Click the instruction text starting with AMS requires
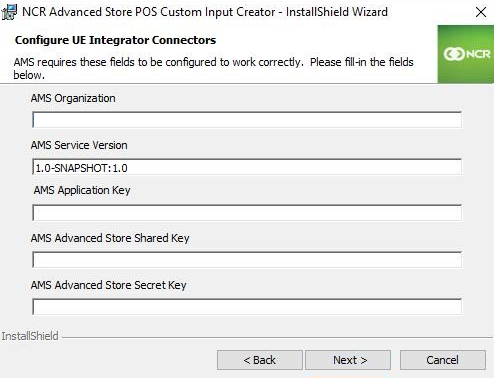 coord(213,68)
